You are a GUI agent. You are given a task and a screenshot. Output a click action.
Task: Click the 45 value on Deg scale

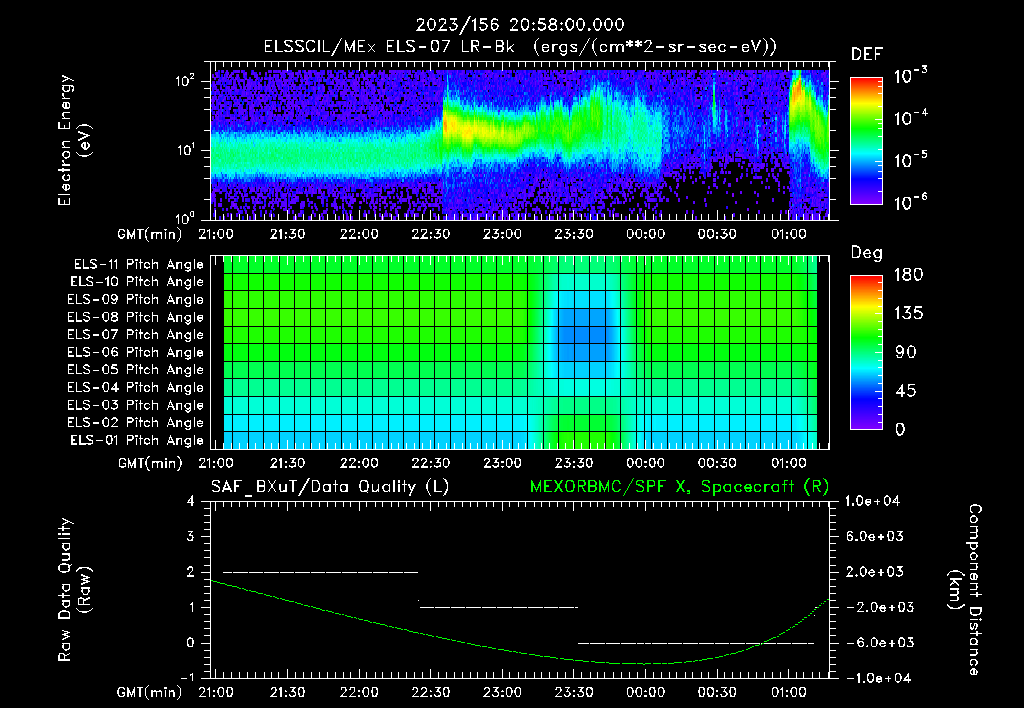point(905,391)
